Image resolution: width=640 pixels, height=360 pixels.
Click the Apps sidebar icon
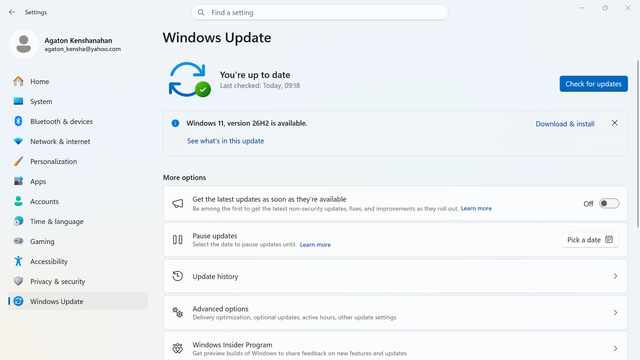click(18, 181)
